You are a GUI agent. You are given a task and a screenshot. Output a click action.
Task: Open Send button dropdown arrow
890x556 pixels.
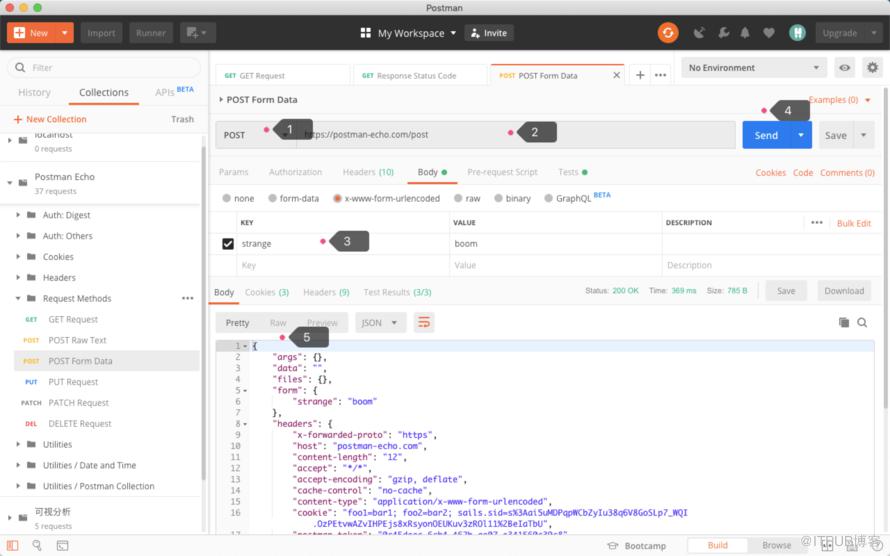coord(801,135)
